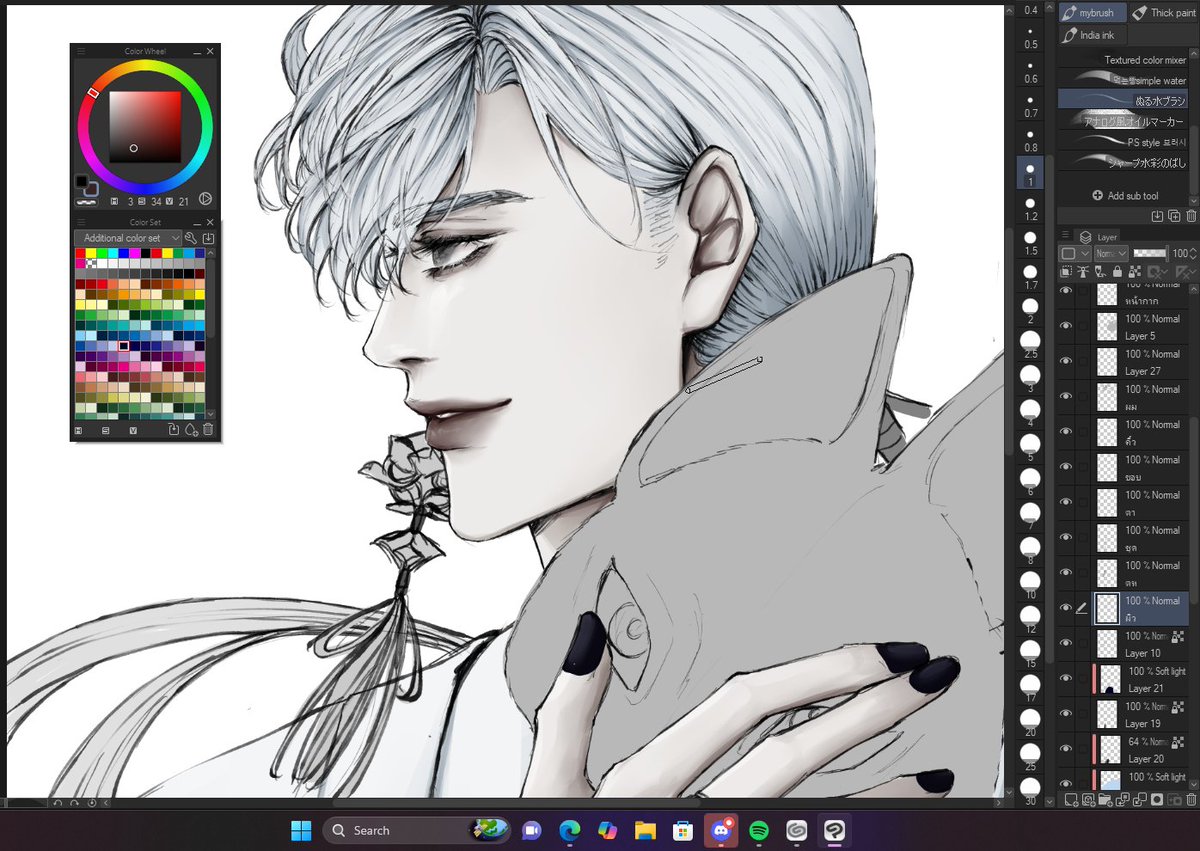1200x851 pixels.
Task: Open Windows Start menu on taskbar
Action: coord(300,830)
